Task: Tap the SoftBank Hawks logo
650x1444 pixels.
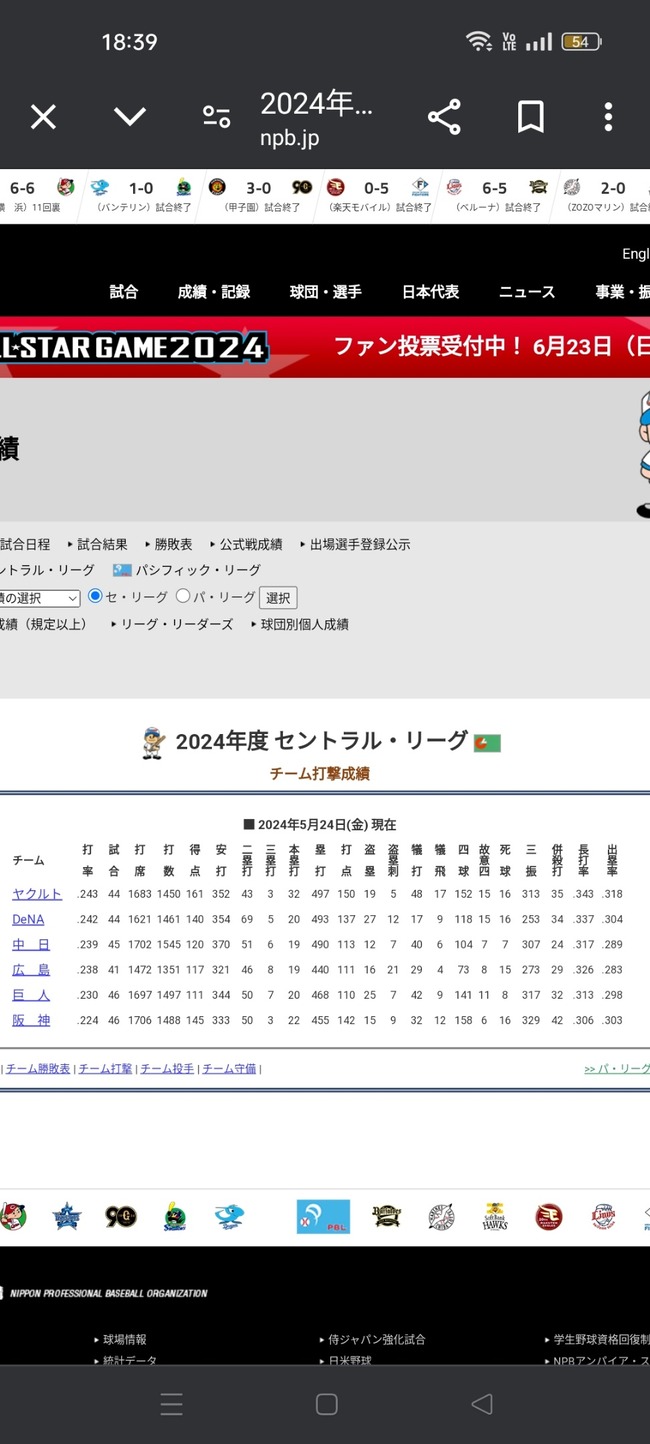Action: [494, 1217]
